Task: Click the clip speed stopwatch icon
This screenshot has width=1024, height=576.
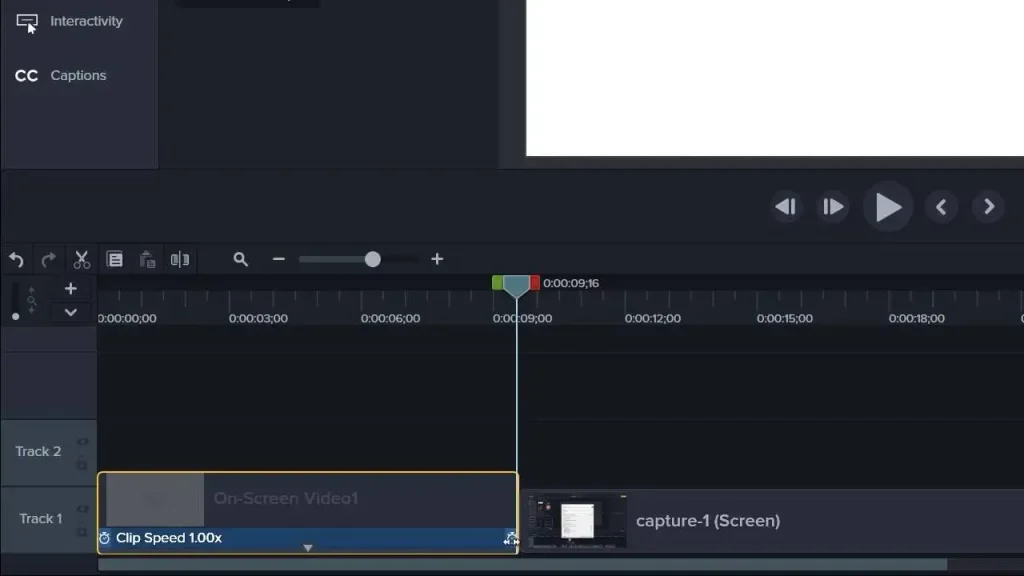Action: tap(104, 538)
